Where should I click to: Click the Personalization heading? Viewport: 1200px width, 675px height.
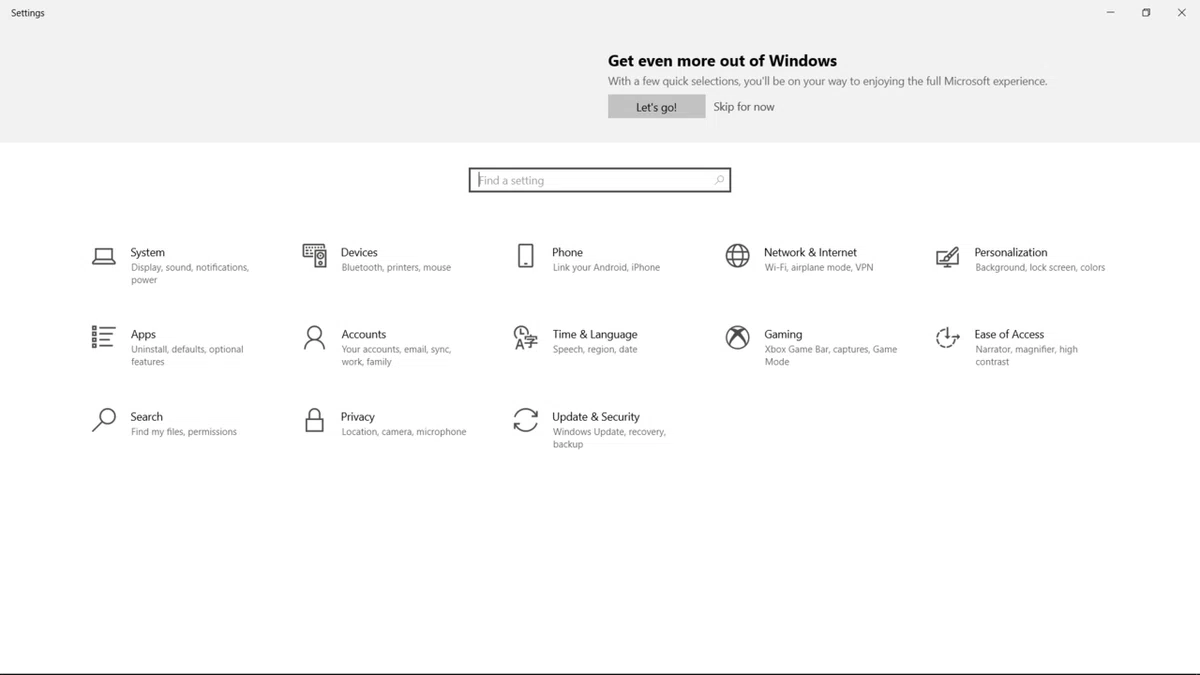[x=1011, y=253]
